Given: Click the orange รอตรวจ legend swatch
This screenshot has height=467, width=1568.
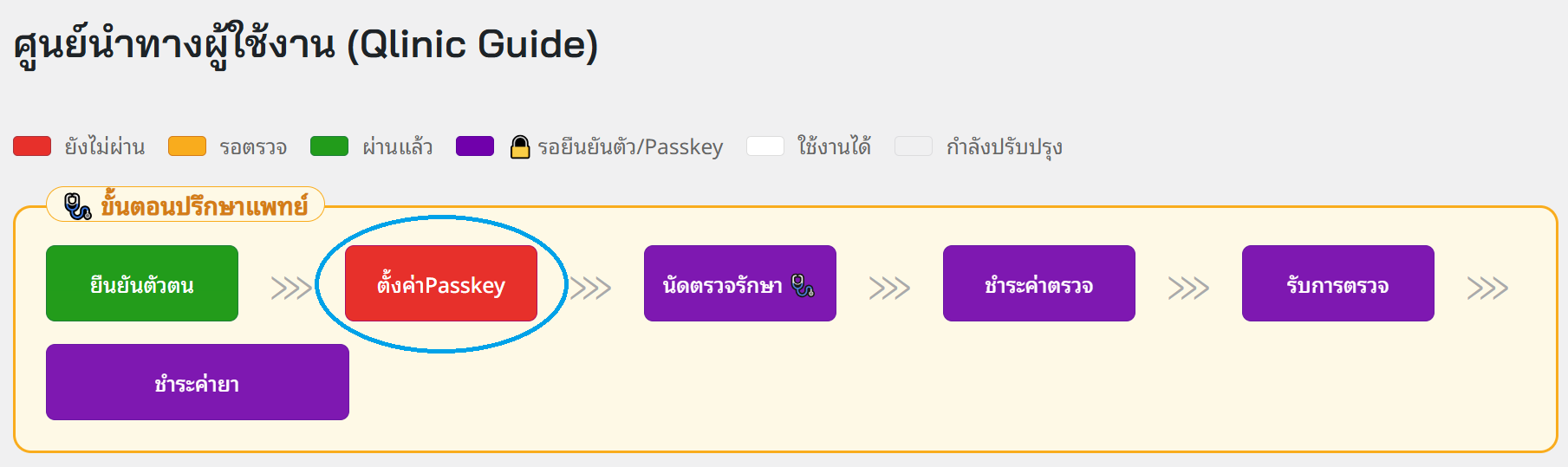Looking at the screenshot, I should click(x=187, y=146).
